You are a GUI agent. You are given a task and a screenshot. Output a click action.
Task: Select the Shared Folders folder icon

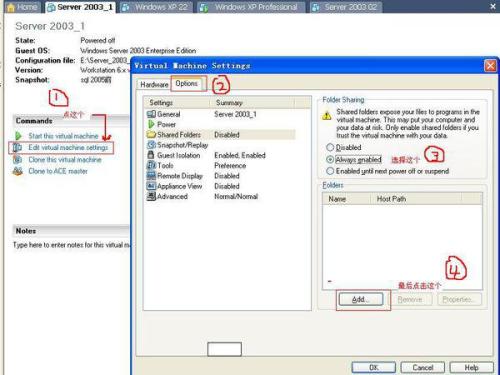151,135
